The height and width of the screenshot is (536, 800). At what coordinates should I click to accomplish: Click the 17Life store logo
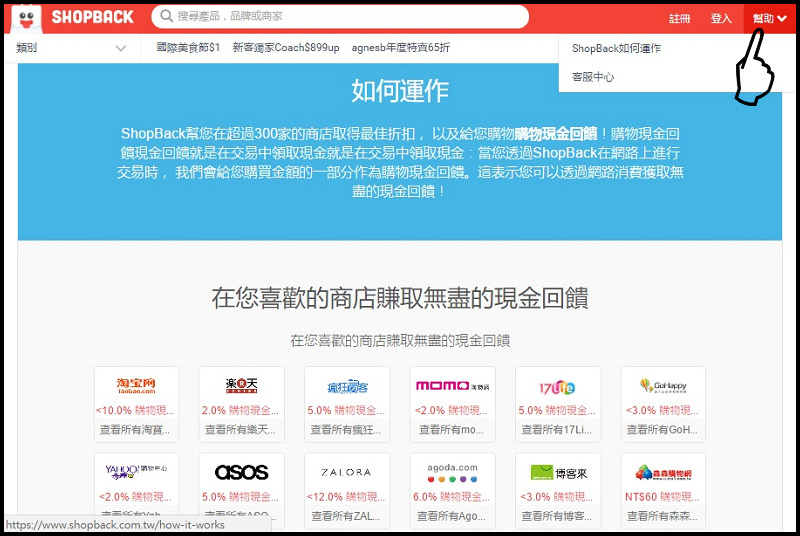[x=557, y=388]
